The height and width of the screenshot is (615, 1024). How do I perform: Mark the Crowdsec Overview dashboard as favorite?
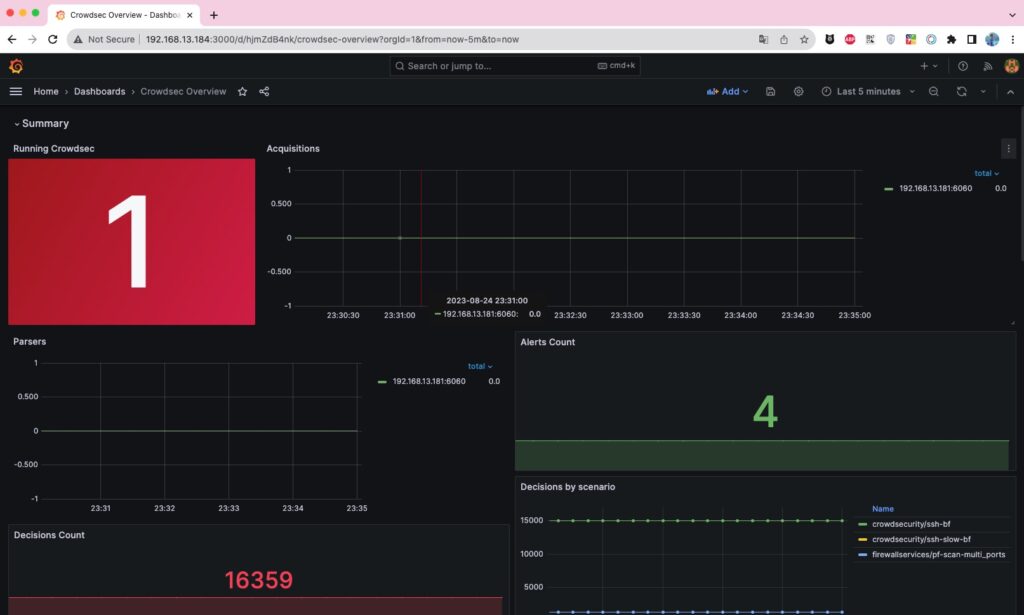[x=242, y=91]
